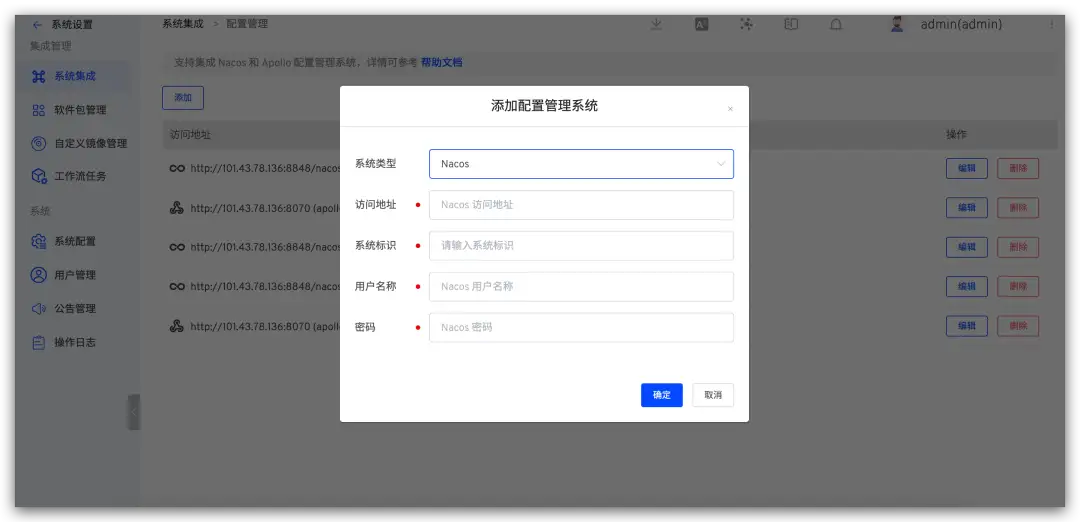Click the 请输入系统标识 input field
The image size is (1080, 522).
click(581, 245)
